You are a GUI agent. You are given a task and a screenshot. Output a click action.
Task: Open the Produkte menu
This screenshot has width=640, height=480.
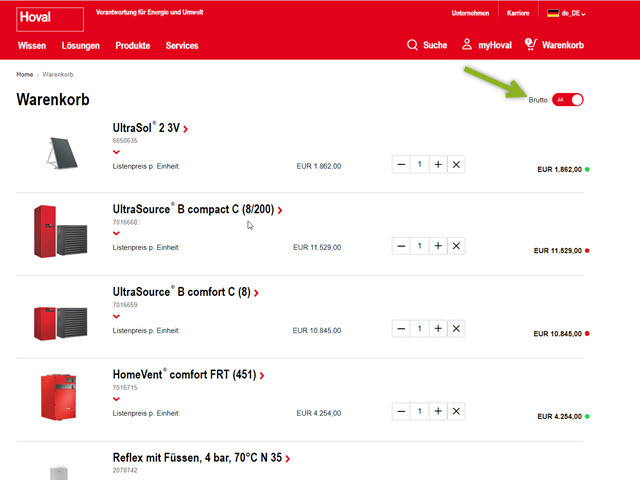[132, 45]
